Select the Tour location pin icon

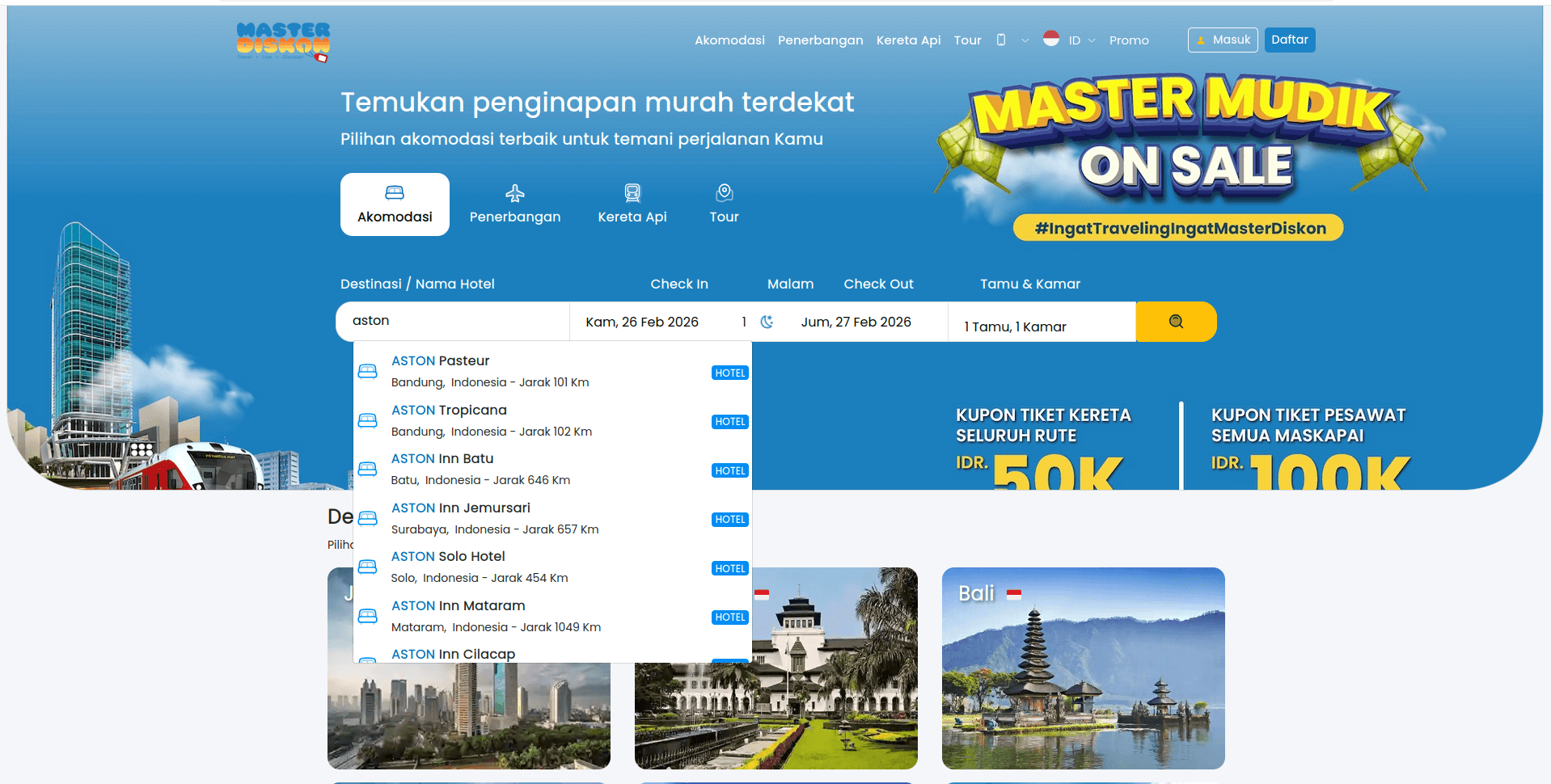pyautogui.click(x=723, y=192)
